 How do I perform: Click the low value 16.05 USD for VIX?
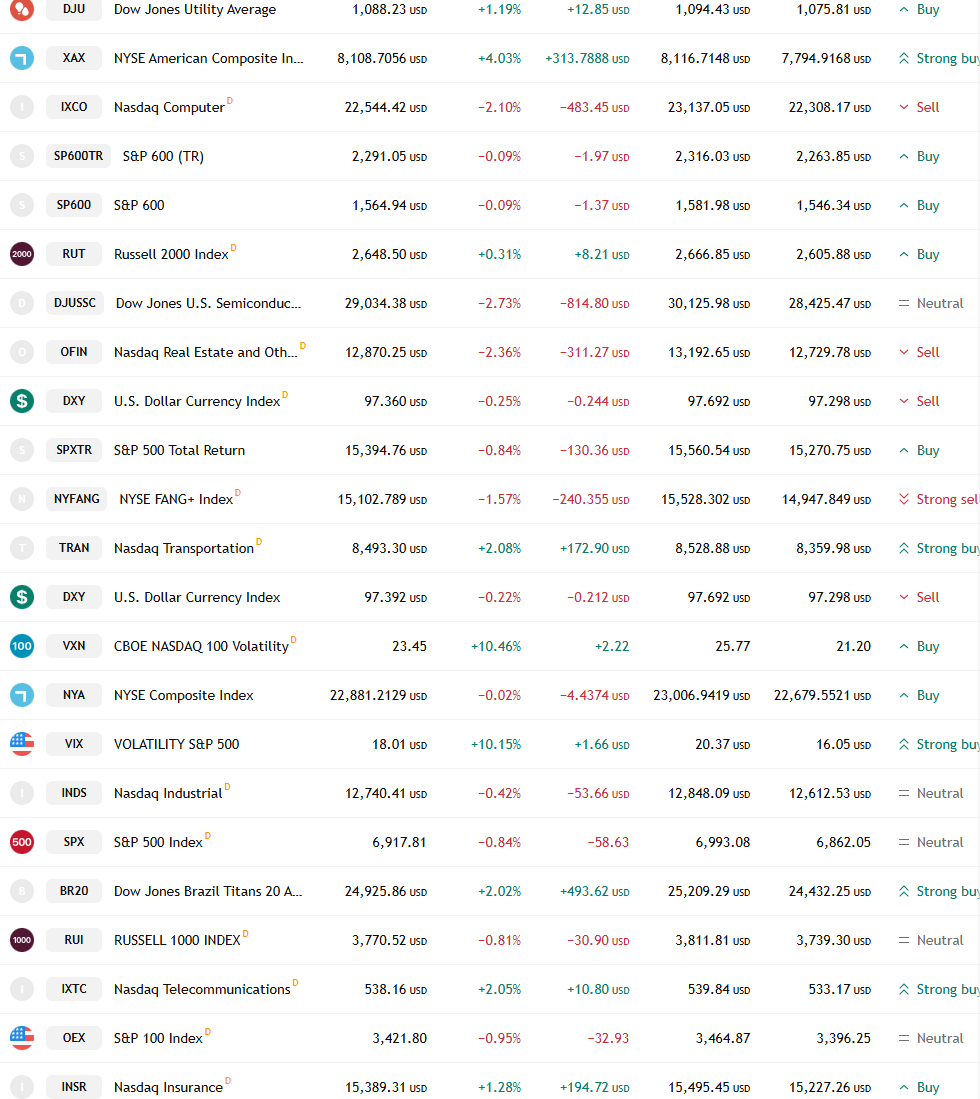click(x=843, y=744)
